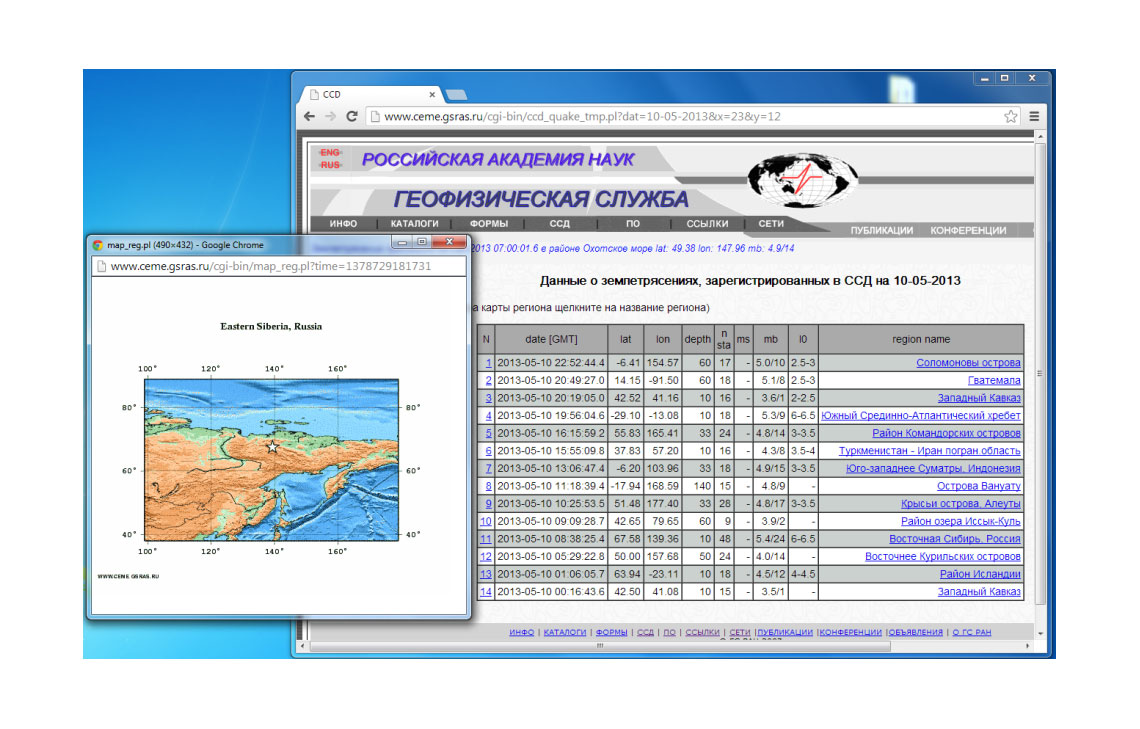Maximize the map_reg.pl popup window

(422, 241)
